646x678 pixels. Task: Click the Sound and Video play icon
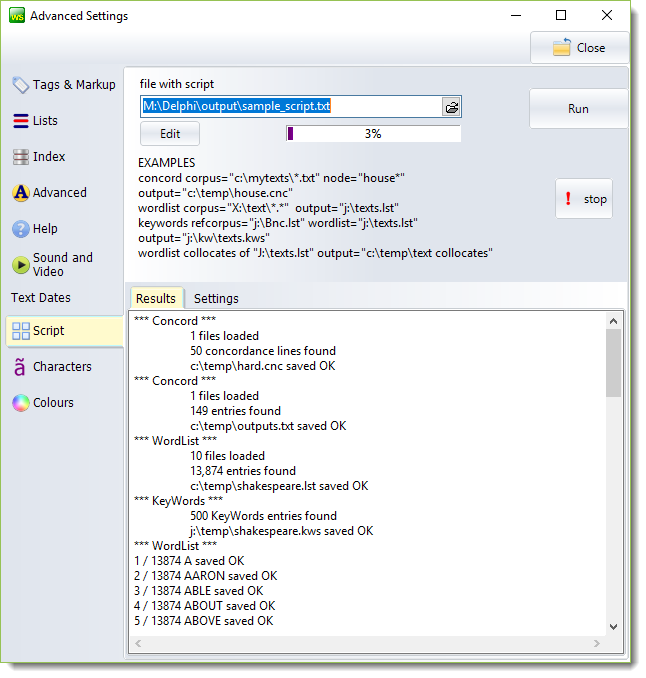coord(20,265)
